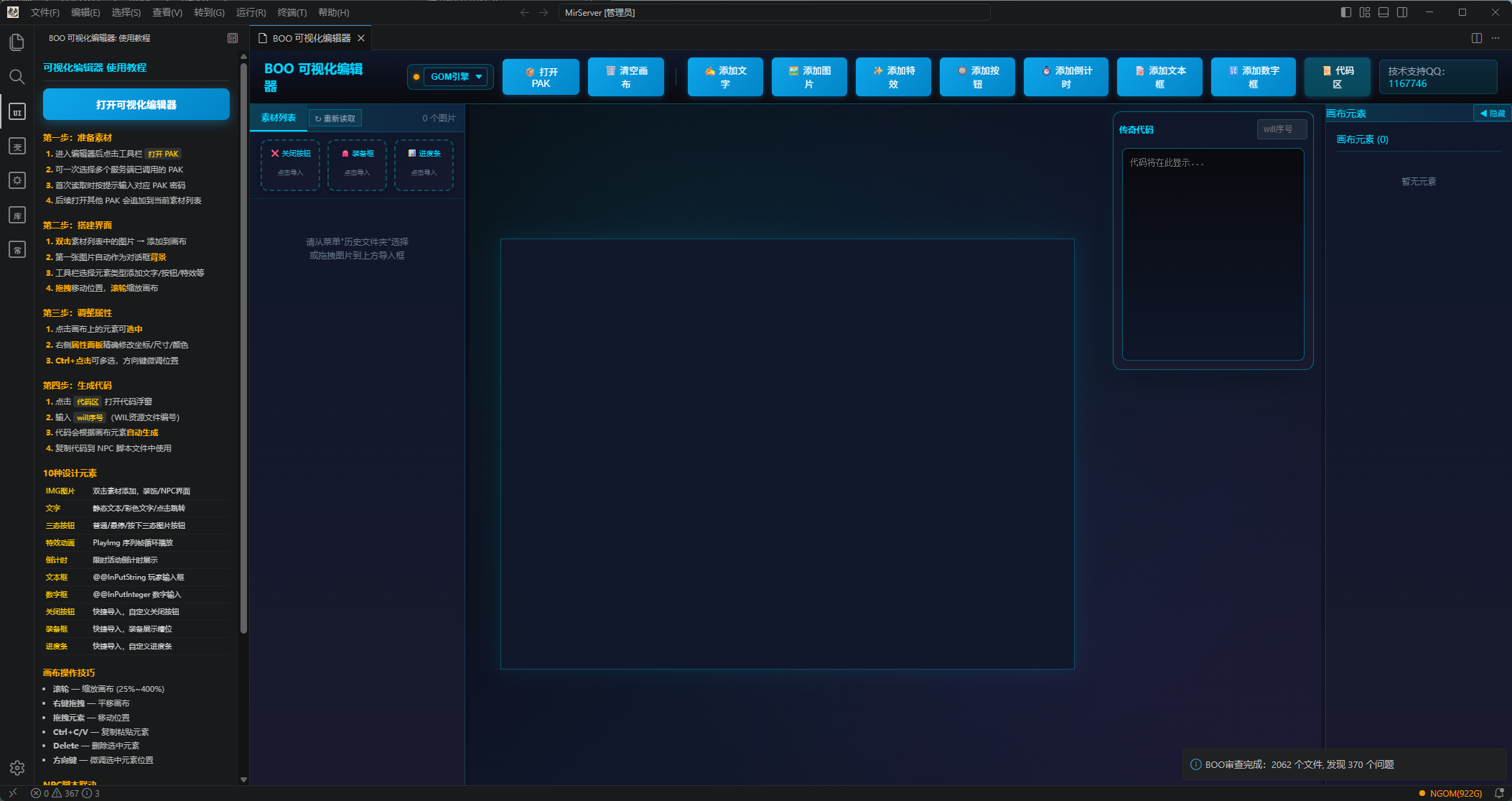This screenshot has width=1512, height=801.
Task: Click the 打开PAK toolbar button
Action: coord(541,77)
